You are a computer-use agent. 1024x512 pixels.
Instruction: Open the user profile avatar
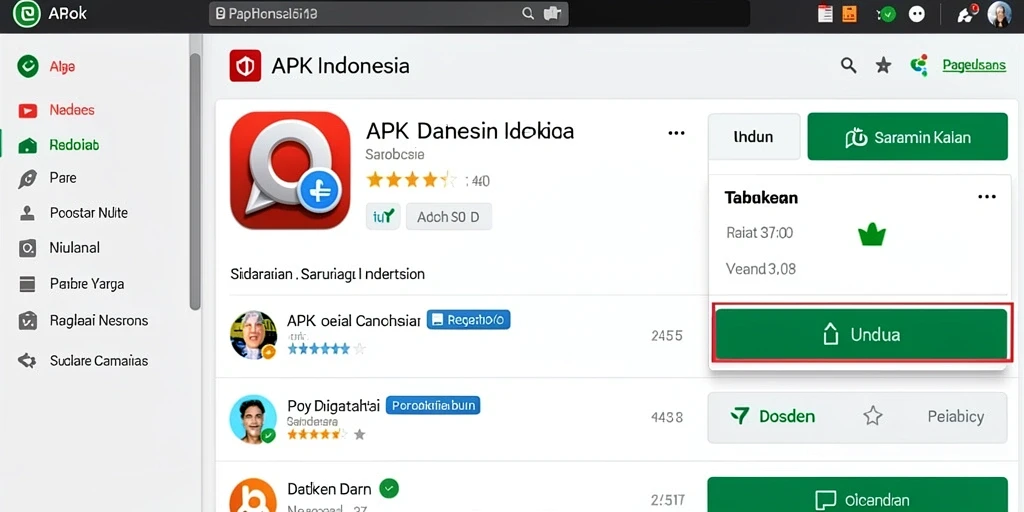pos(999,14)
